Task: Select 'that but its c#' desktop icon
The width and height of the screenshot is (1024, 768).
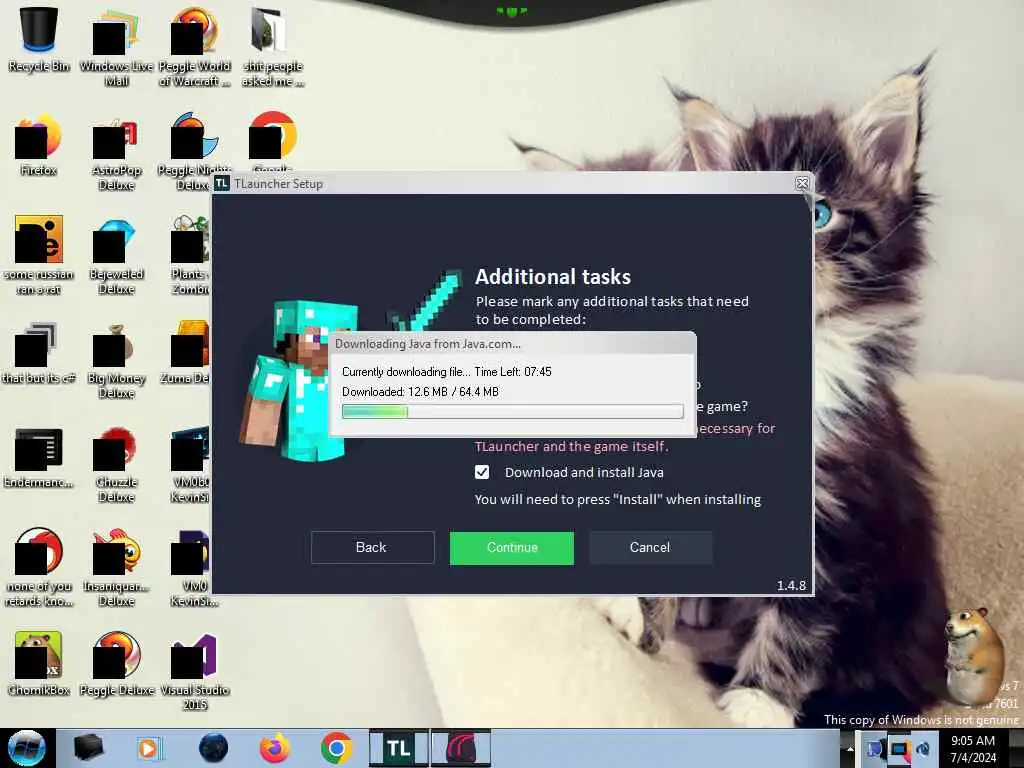Action: click(x=39, y=353)
